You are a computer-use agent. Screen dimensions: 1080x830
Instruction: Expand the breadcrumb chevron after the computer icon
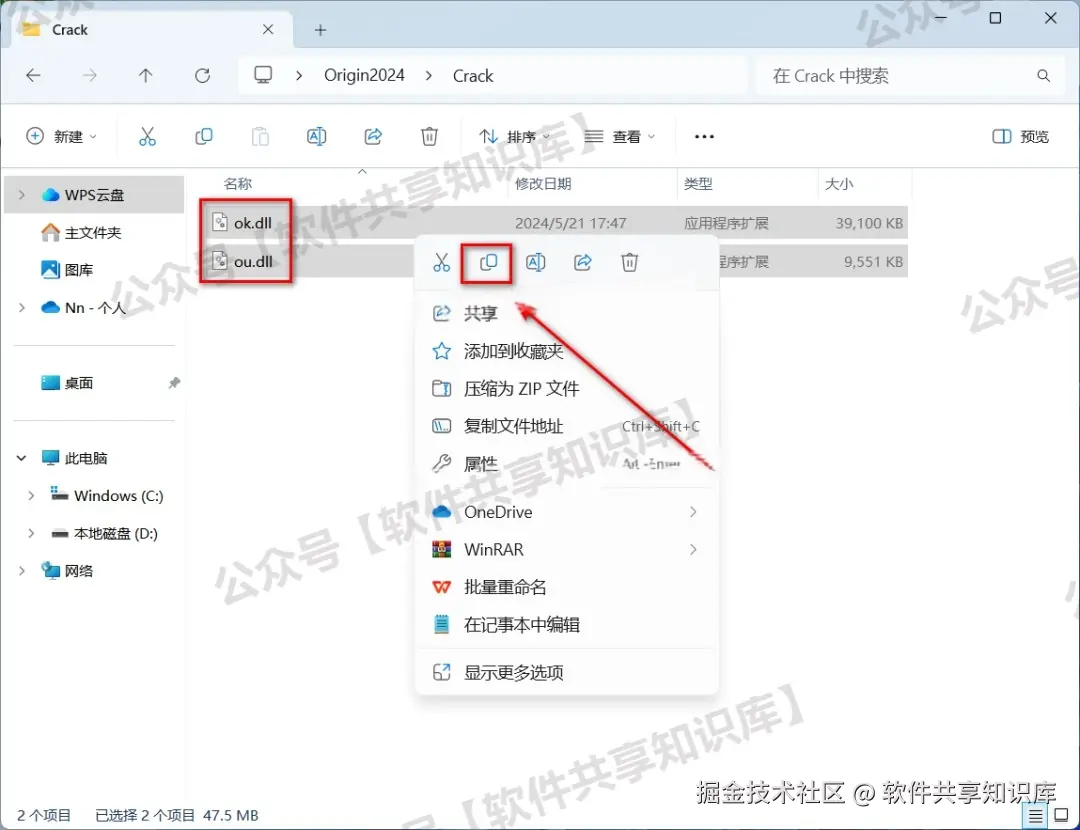[x=299, y=76]
